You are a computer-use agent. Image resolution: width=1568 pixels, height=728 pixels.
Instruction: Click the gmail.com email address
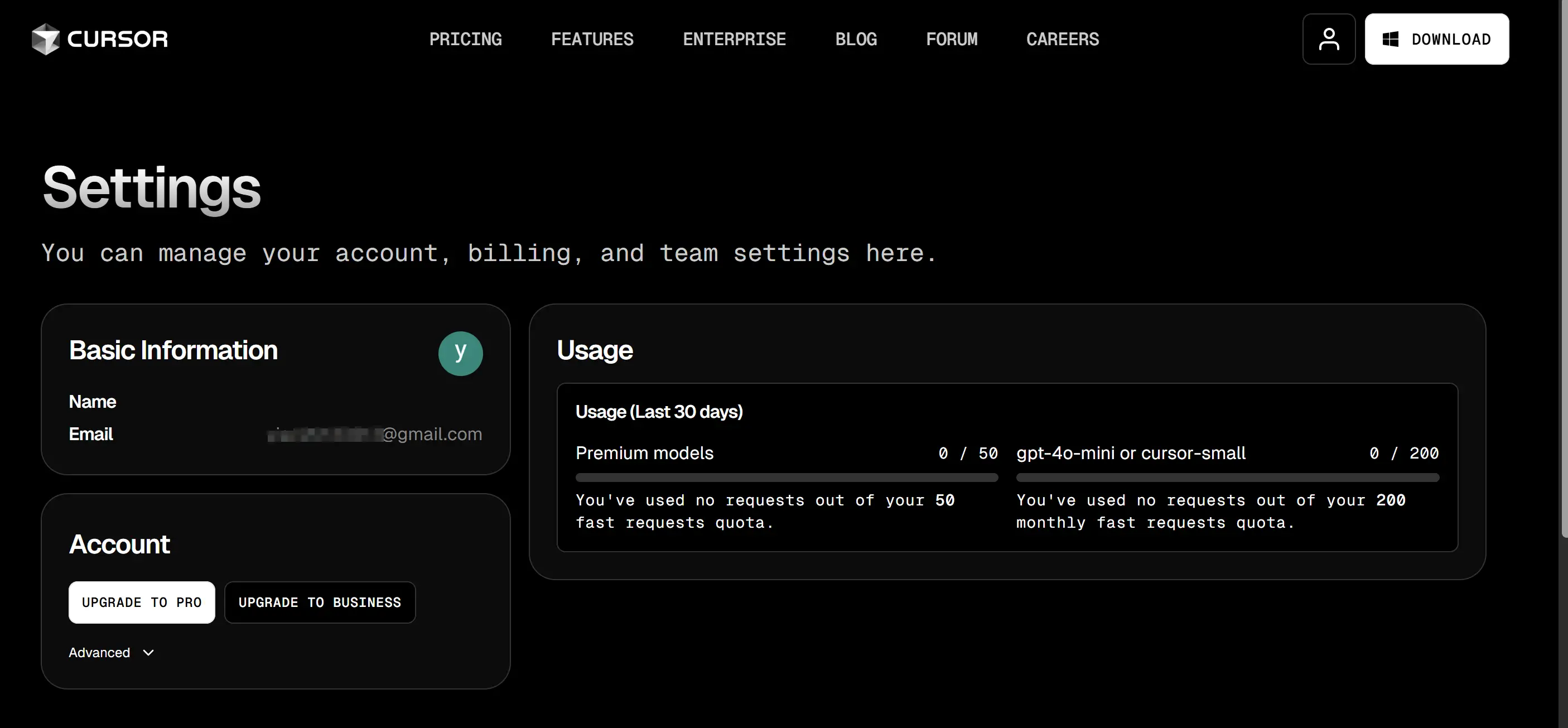tap(375, 434)
